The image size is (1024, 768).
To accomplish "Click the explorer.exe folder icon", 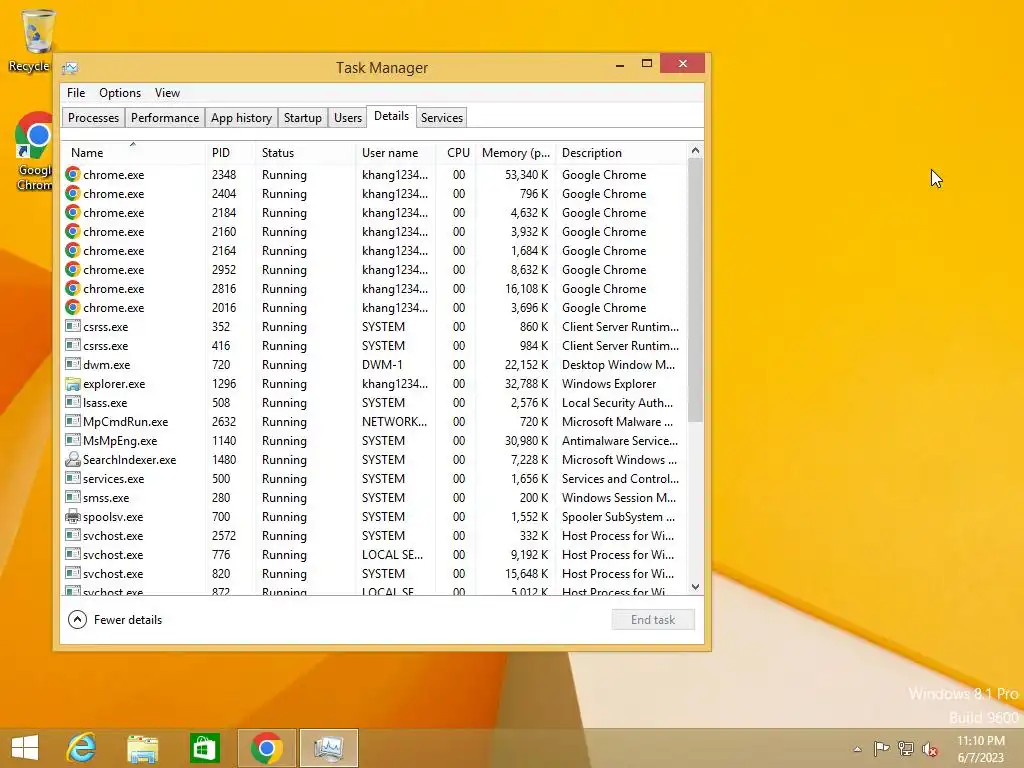I will coord(72,383).
